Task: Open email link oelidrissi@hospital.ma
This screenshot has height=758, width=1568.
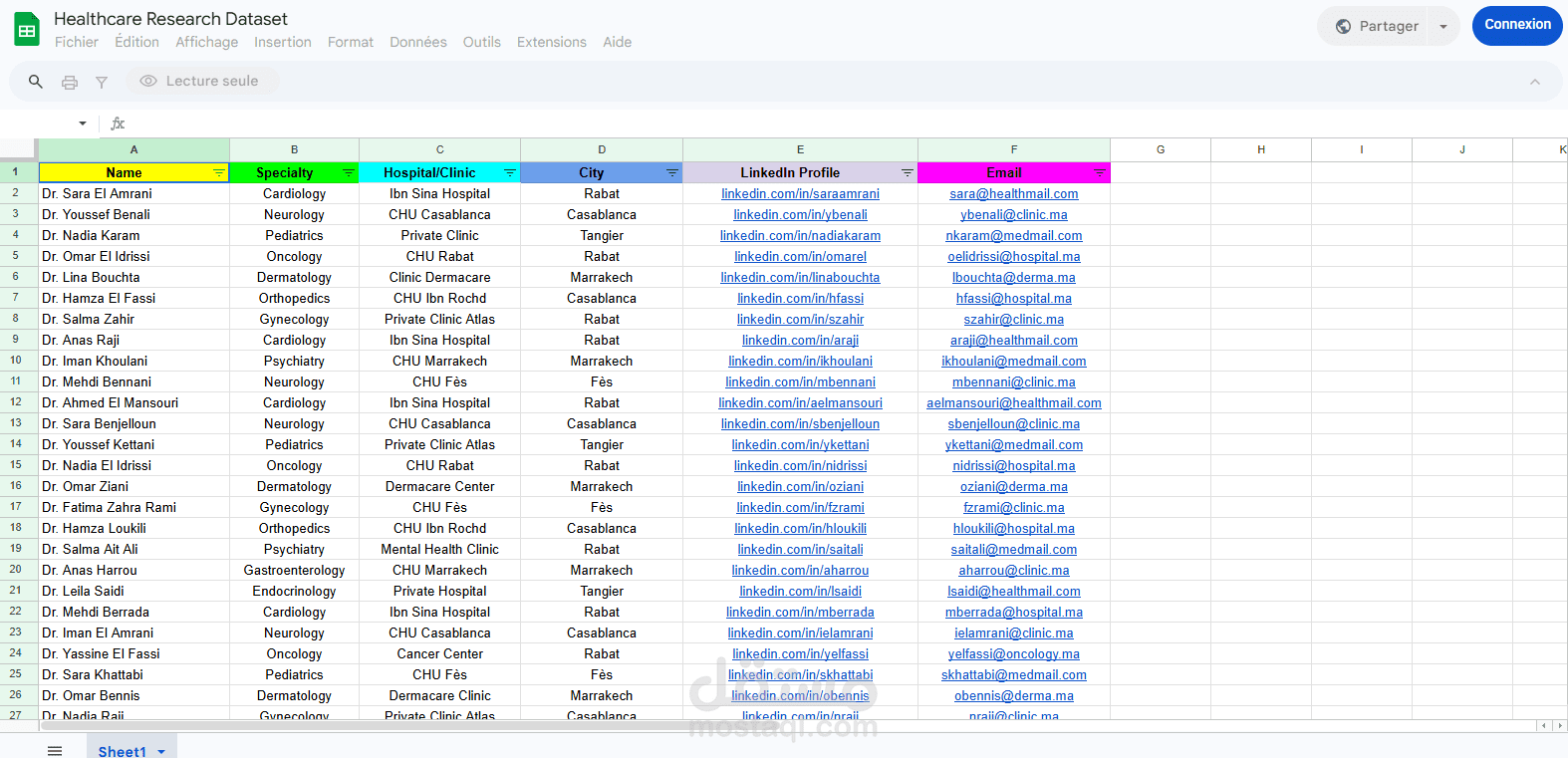Action: (1014, 257)
